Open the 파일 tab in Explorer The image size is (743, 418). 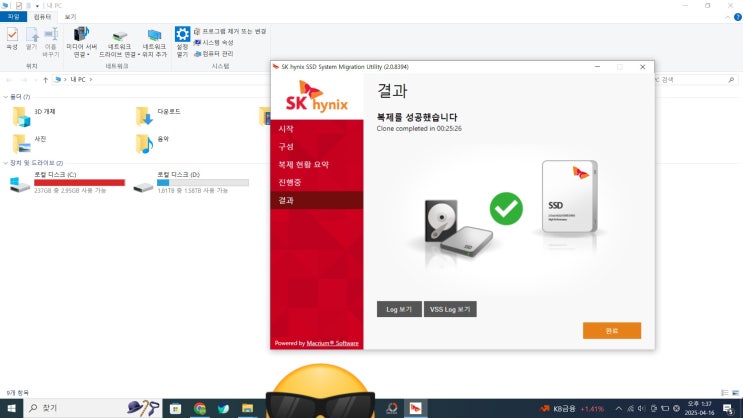[x=13, y=17]
